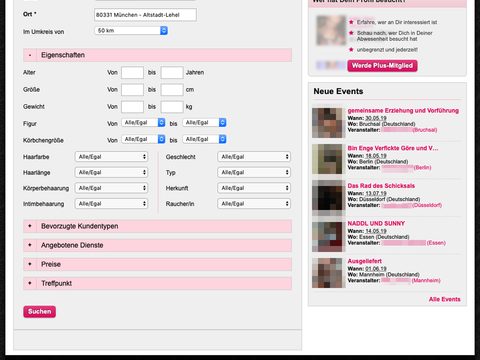Open the Mannheim event thumbnail
Viewport: 480px width, 360px height.
(327, 273)
